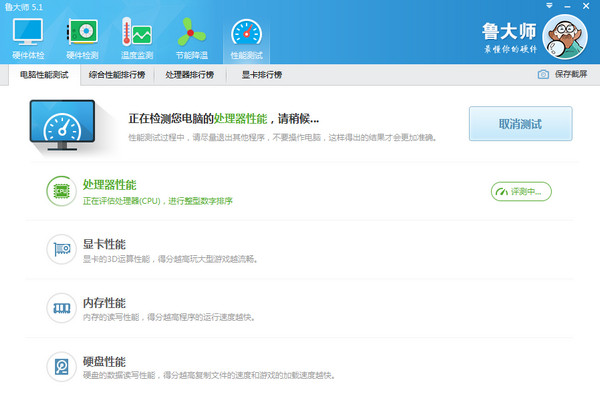The image size is (600, 397).
Task: Click the 评测中 status button
Action: [521, 191]
